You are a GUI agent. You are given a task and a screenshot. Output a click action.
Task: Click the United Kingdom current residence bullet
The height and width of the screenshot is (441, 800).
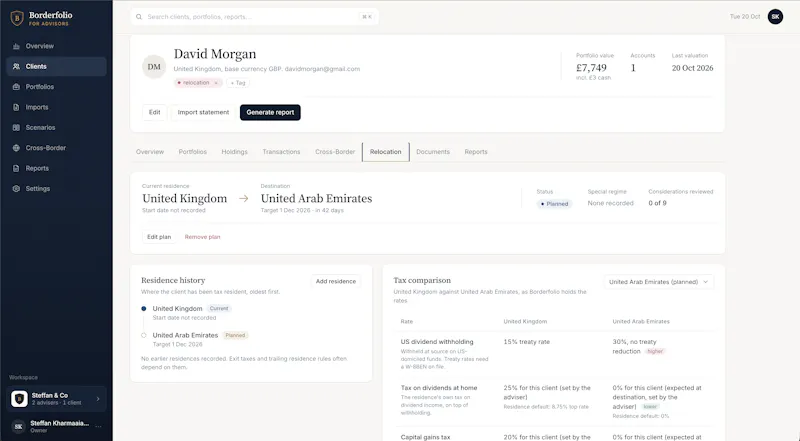point(144,309)
